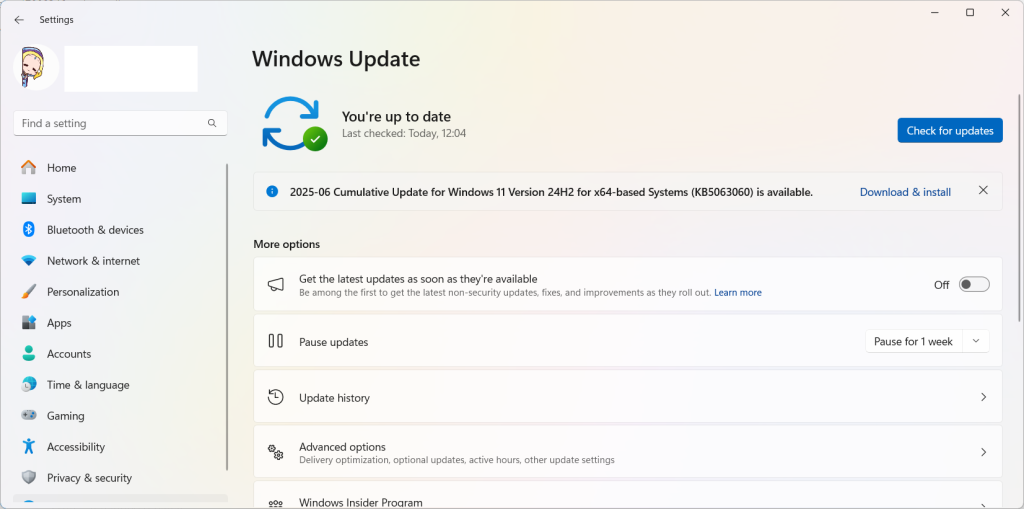Click the Accounts person icon
The height and width of the screenshot is (509, 1024).
(x=29, y=353)
